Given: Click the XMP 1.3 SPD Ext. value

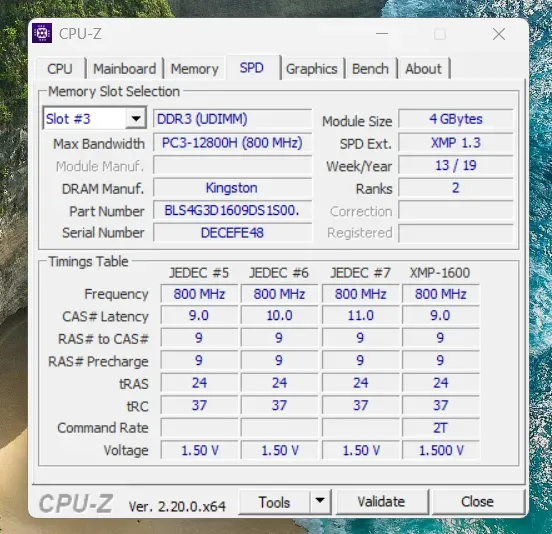Looking at the screenshot, I should (x=456, y=143).
